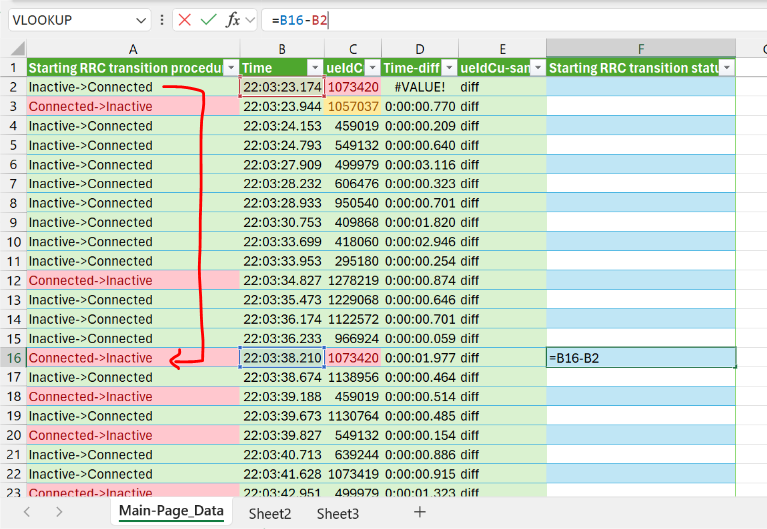Viewport: 767px width, 529px height.
Task: Click the #VALUE! error cell
Action: click(x=420, y=87)
